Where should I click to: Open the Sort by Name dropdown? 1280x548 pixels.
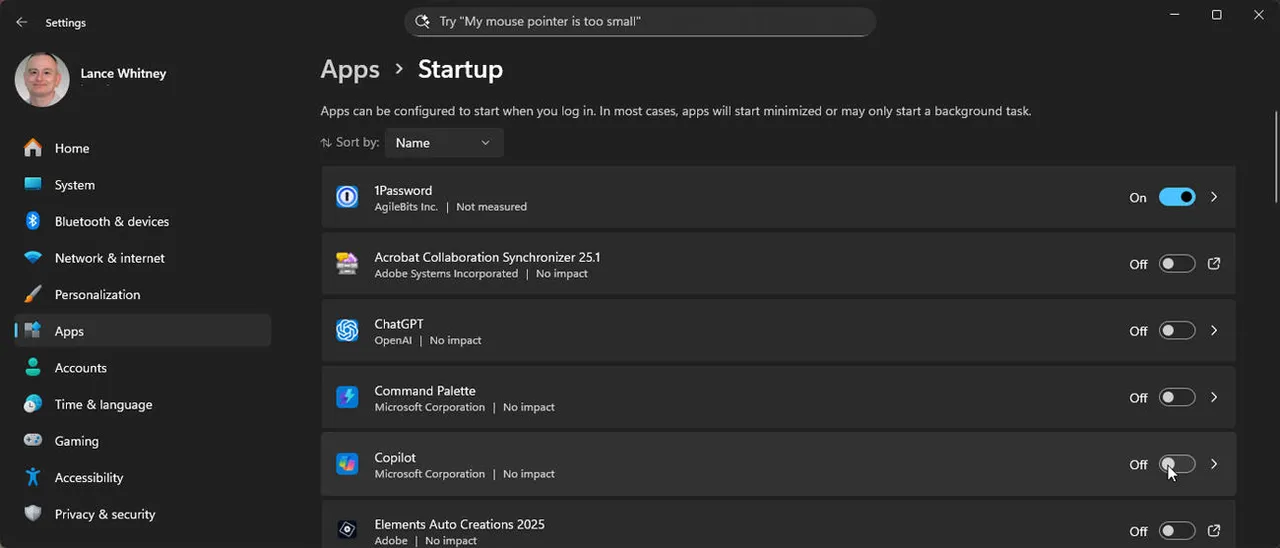pyautogui.click(x=444, y=143)
